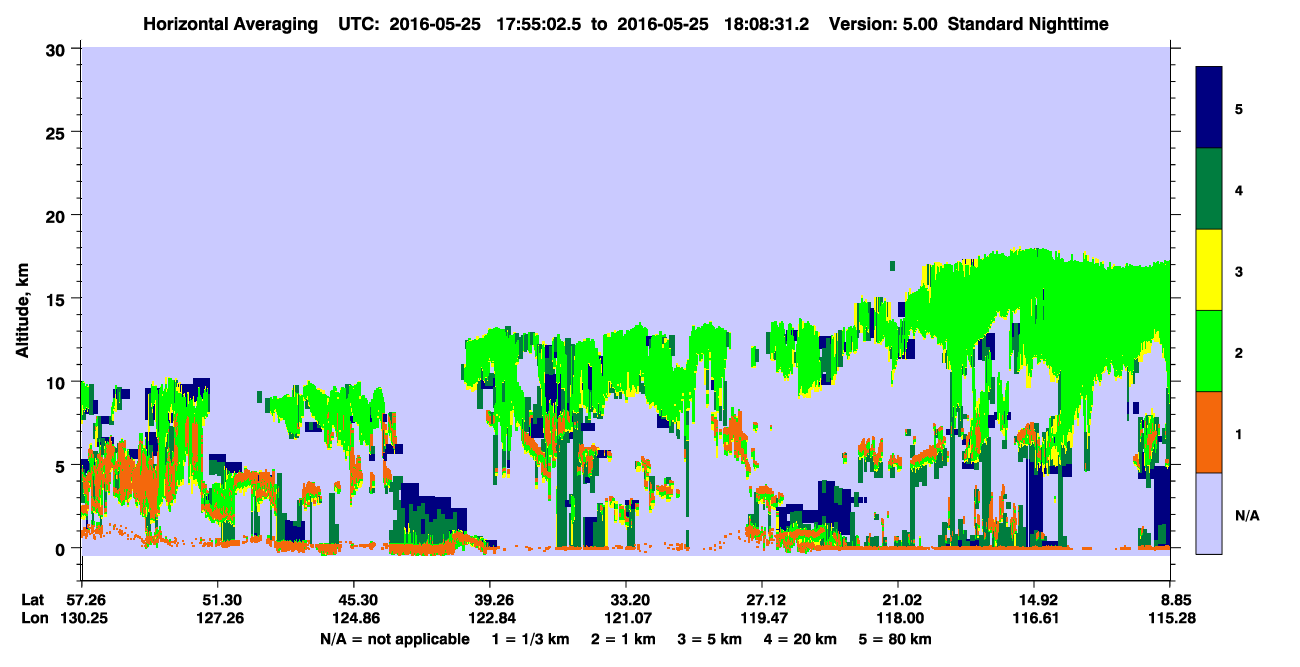Click longitude value 116.61
1300x667 pixels.
pos(1034,618)
